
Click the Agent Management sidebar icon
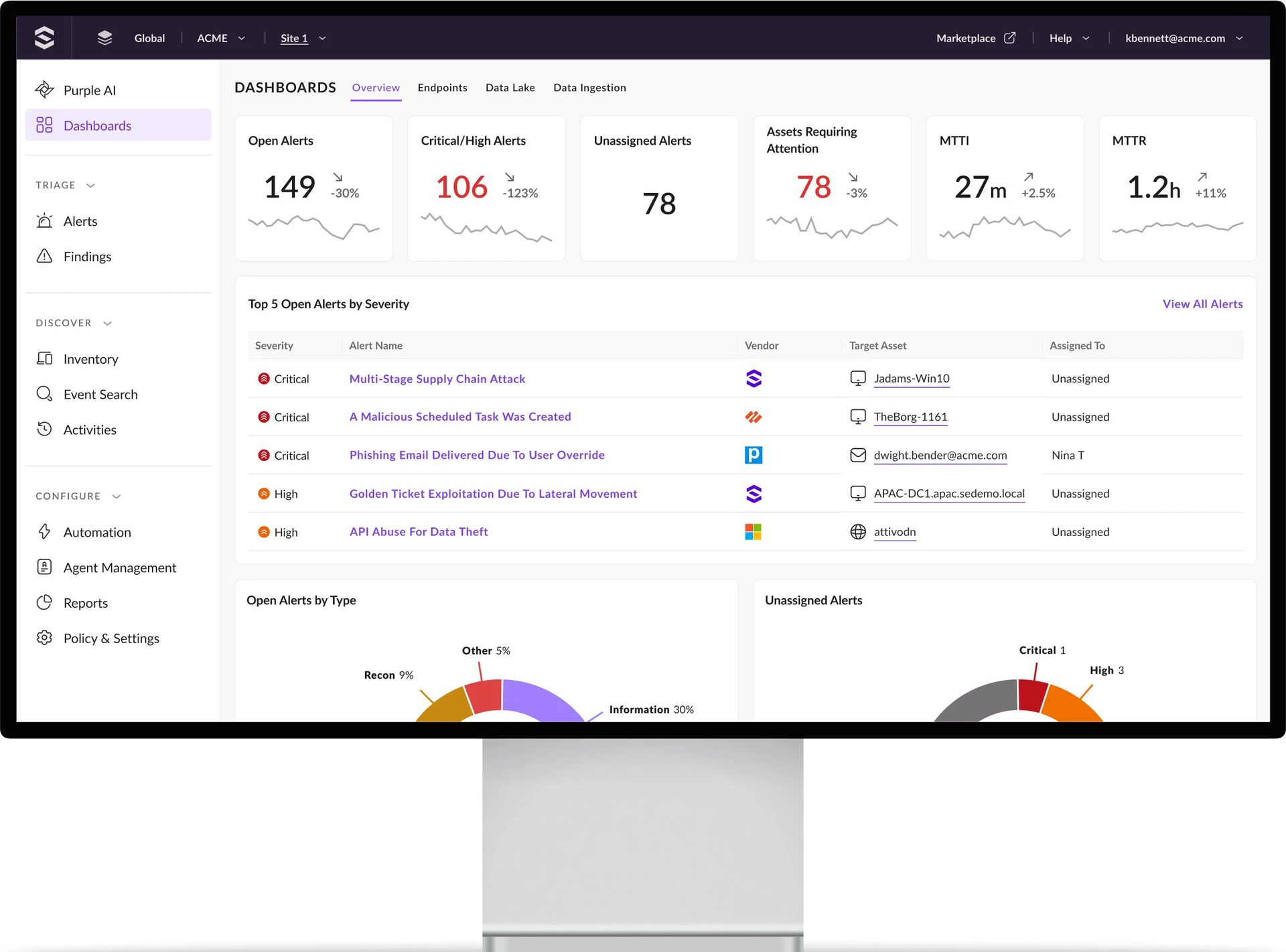coord(44,567)
